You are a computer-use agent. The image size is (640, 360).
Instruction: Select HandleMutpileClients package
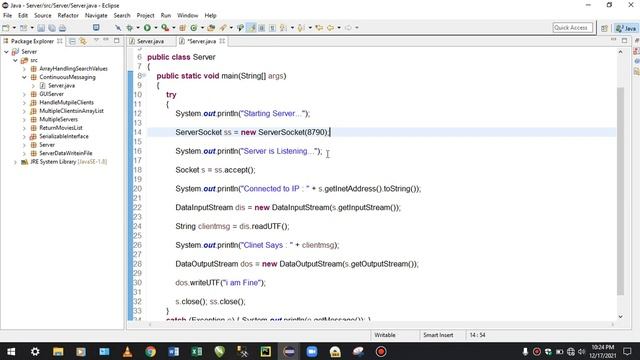pyautogui.click(x=67, y=102)
